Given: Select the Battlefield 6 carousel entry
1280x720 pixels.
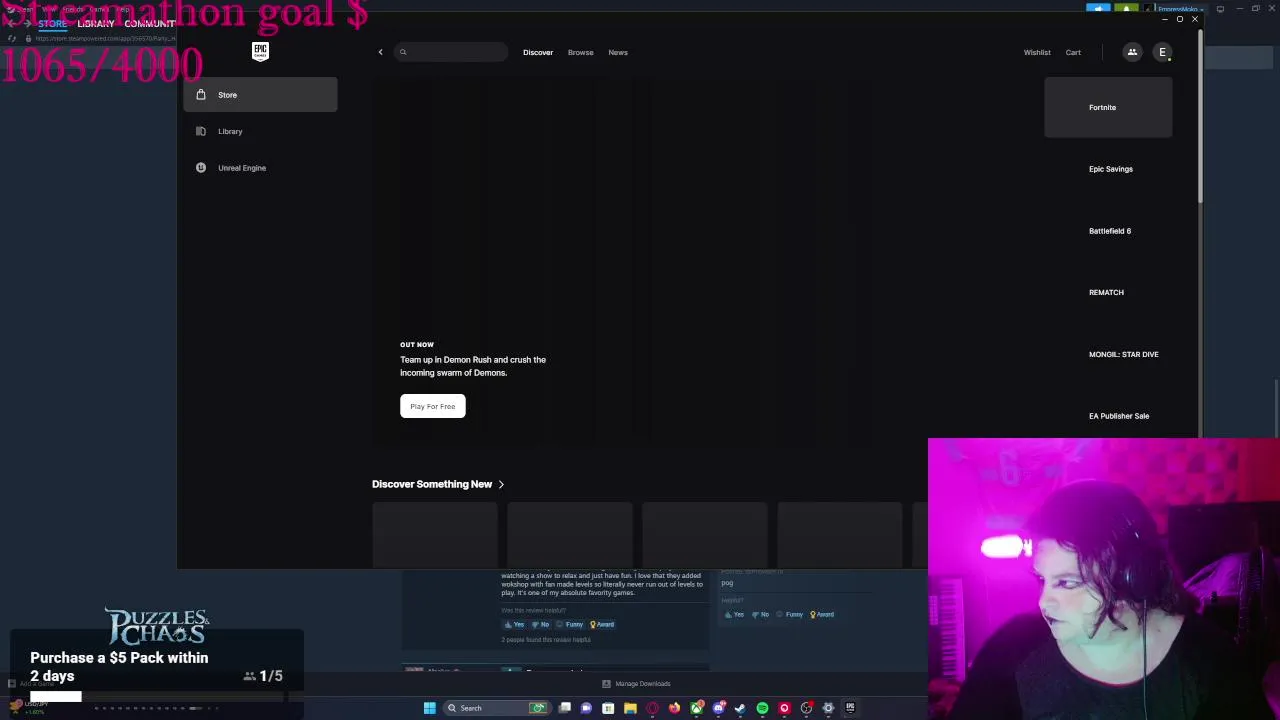Looking at the screenshot, I should pos(1108,231).
